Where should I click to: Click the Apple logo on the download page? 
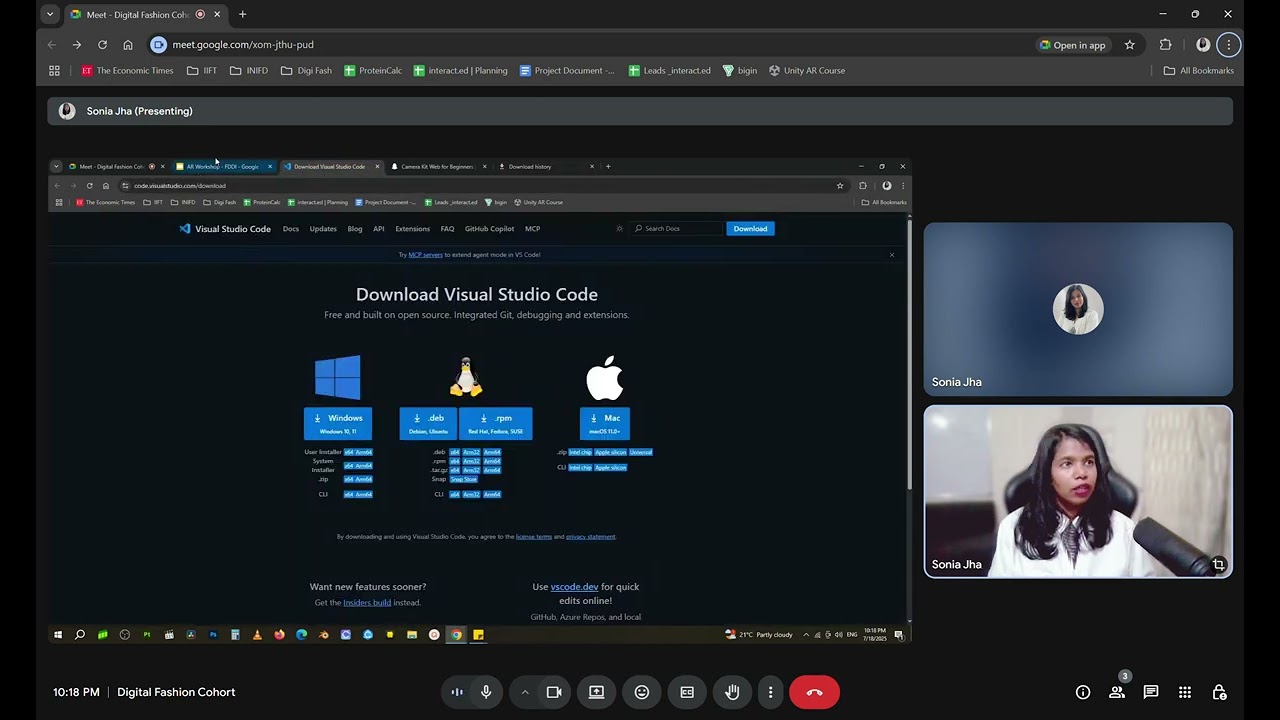pyautogui.click(x=605, y=377)
